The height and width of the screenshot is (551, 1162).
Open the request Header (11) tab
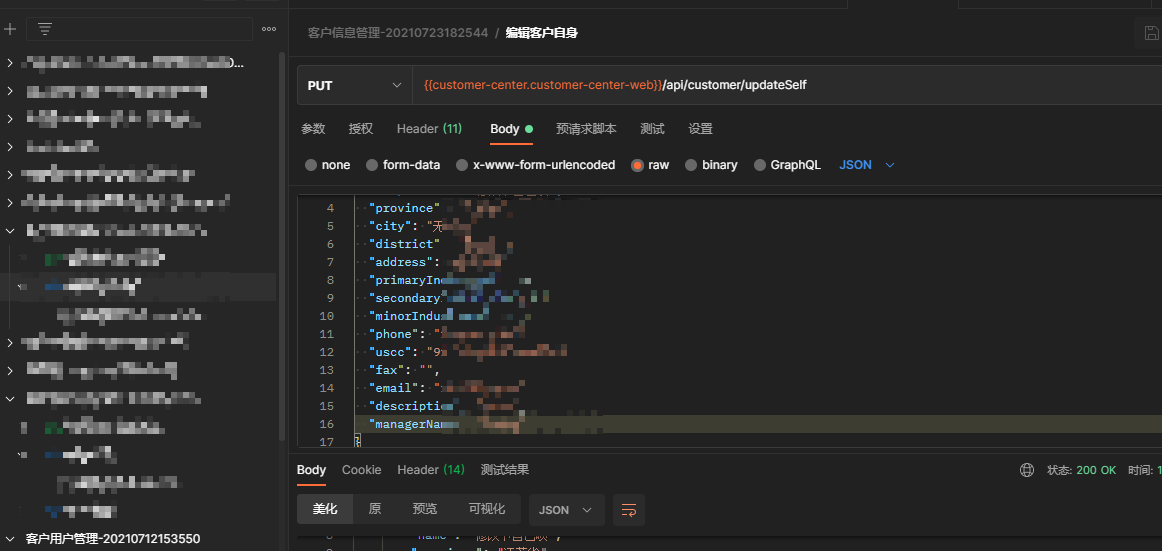[429, 129]
